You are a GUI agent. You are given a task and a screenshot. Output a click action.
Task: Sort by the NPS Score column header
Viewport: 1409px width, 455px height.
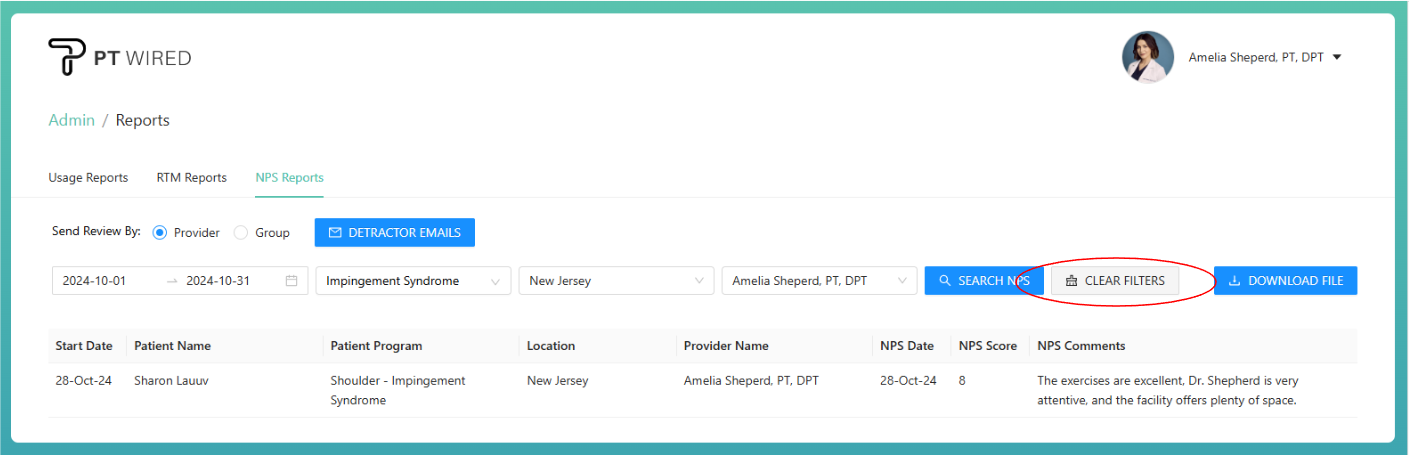point(987,346)
